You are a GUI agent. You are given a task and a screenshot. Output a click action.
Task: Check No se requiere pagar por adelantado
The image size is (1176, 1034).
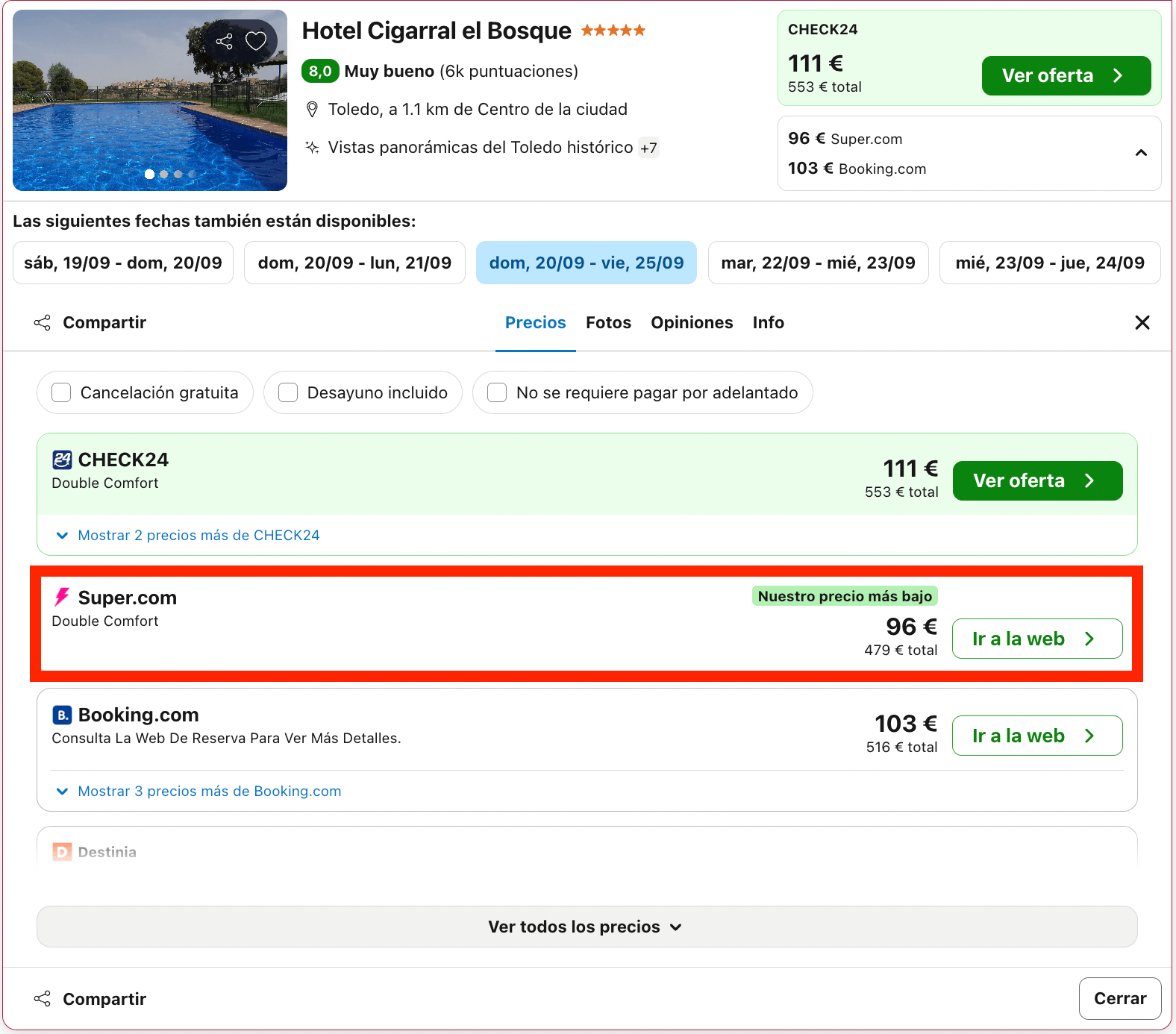pyautogui.click(x=497, y=392)
